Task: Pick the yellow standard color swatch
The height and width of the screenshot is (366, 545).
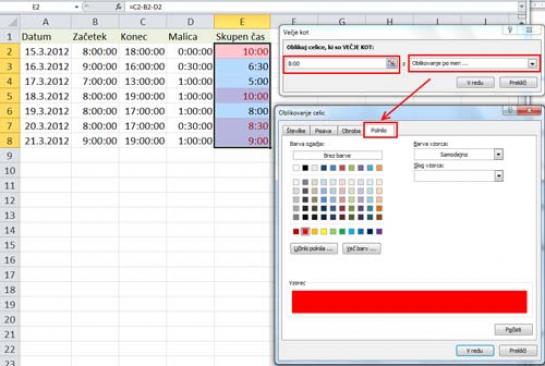Action: (x=324, y=231)
